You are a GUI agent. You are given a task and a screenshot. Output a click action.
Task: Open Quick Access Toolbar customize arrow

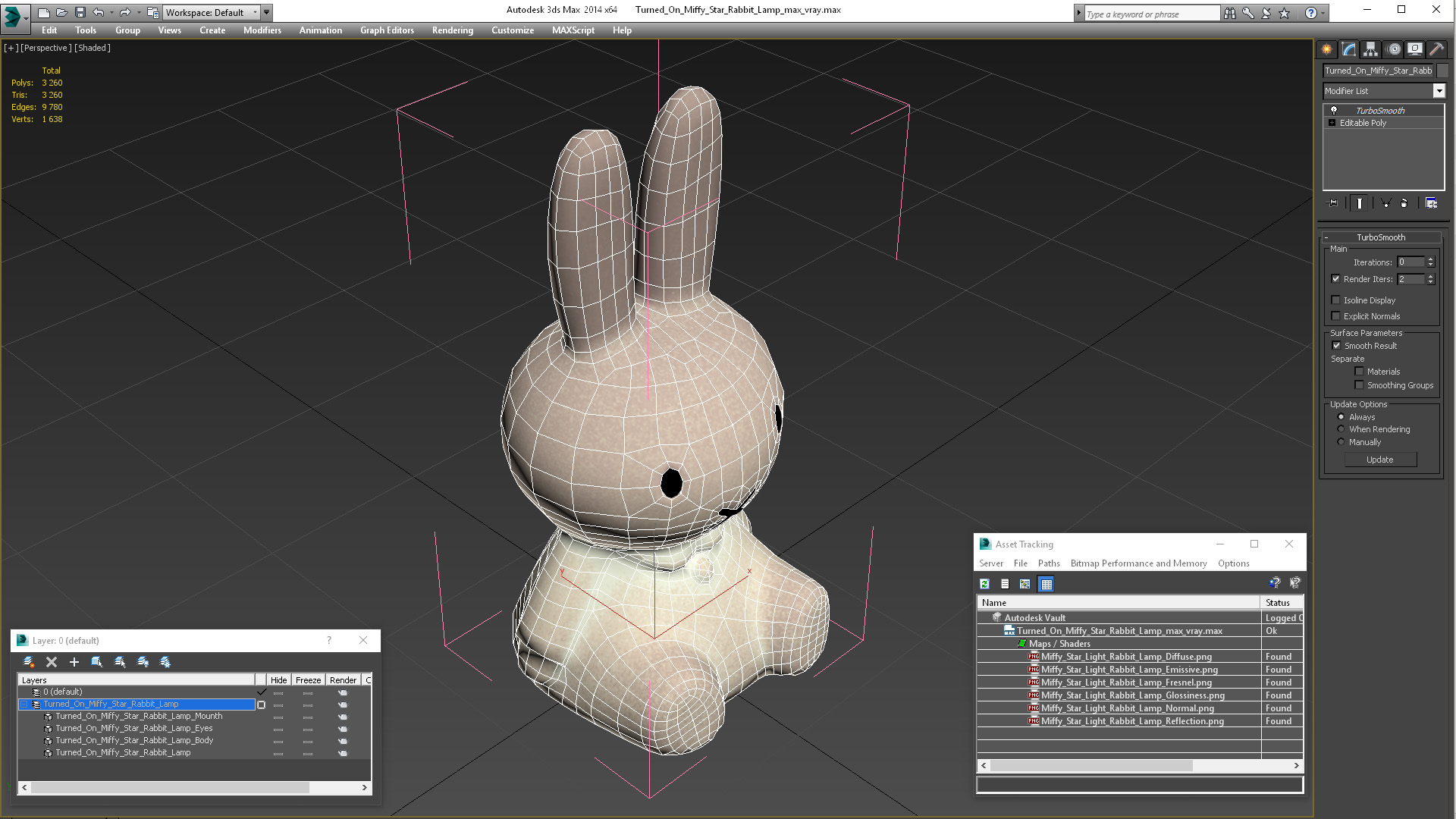coord(267,12)
